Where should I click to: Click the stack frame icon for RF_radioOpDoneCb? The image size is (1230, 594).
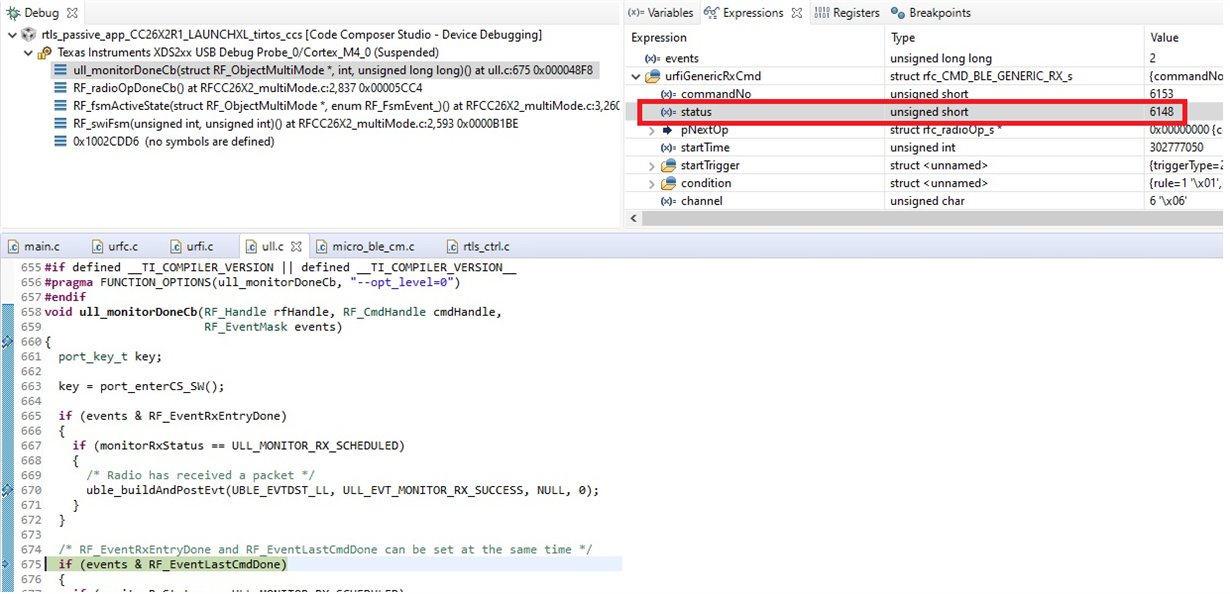click(62, 88)
